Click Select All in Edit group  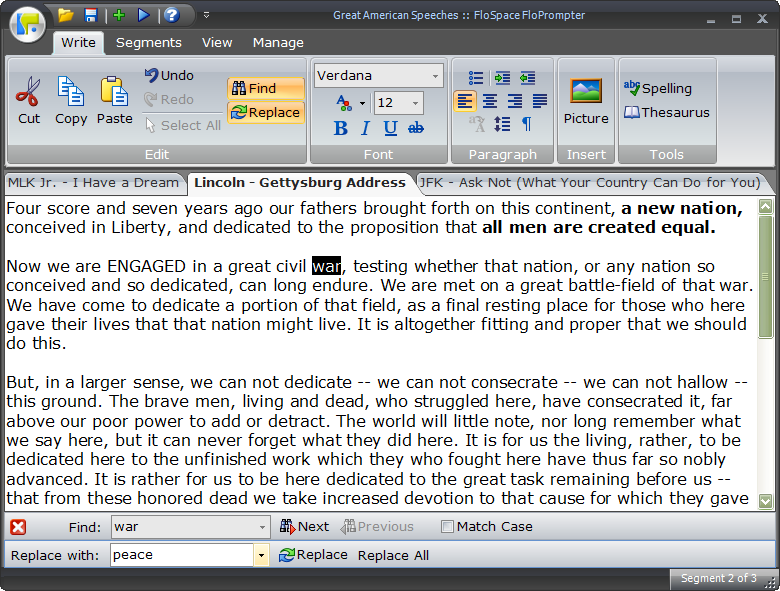click(x=183, y=125)
